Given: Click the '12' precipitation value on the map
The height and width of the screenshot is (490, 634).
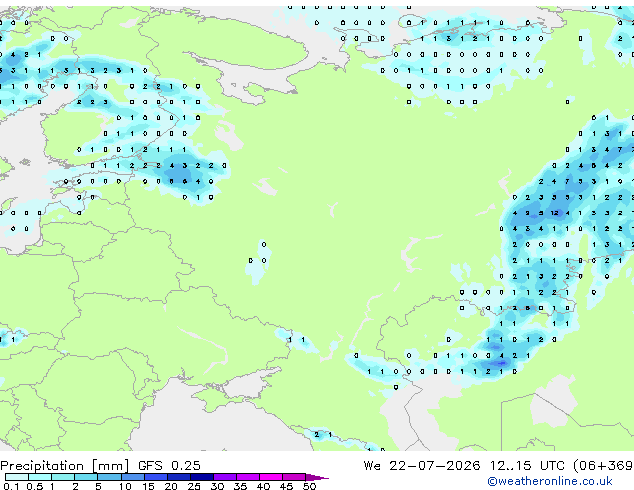Looking at the screenshot, I should point(554,213).
